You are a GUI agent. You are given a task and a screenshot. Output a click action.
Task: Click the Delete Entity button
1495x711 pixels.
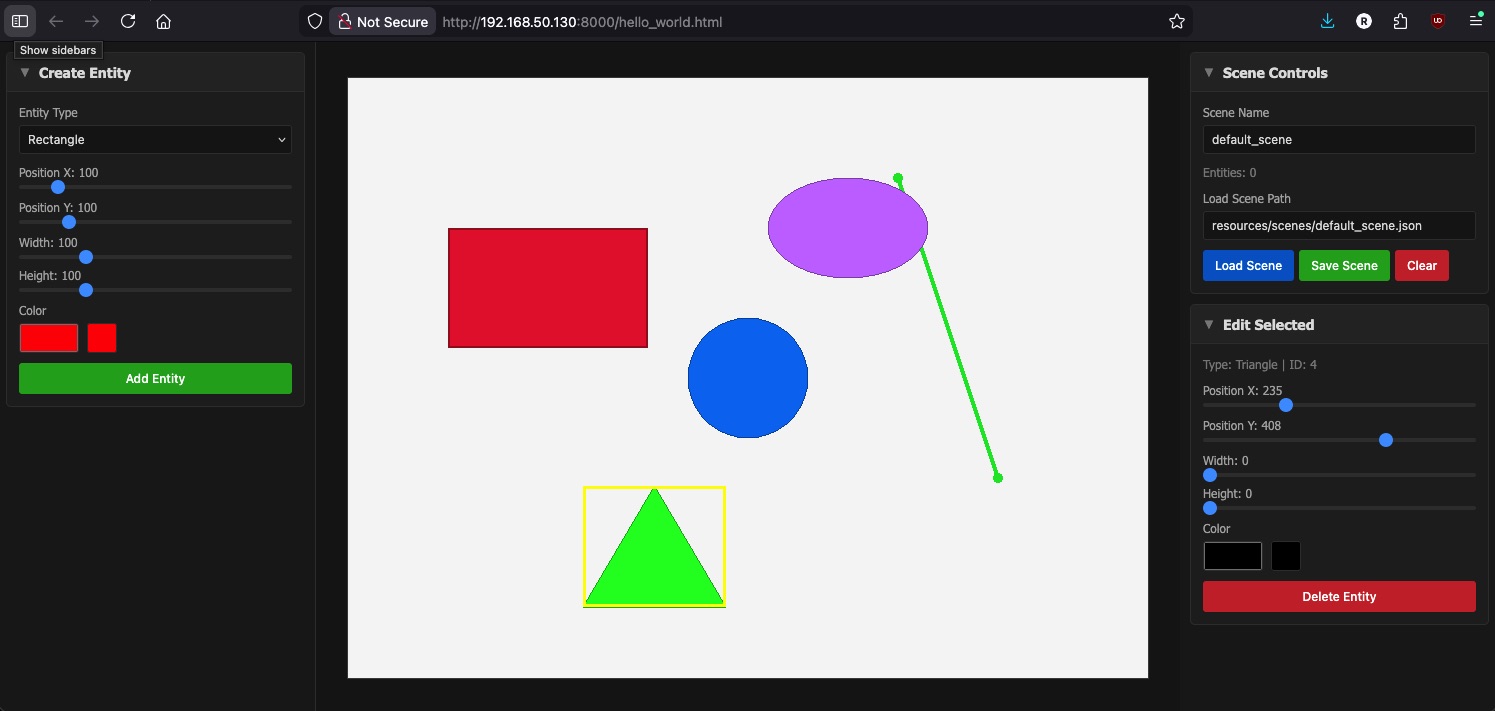pos(1339,597)
